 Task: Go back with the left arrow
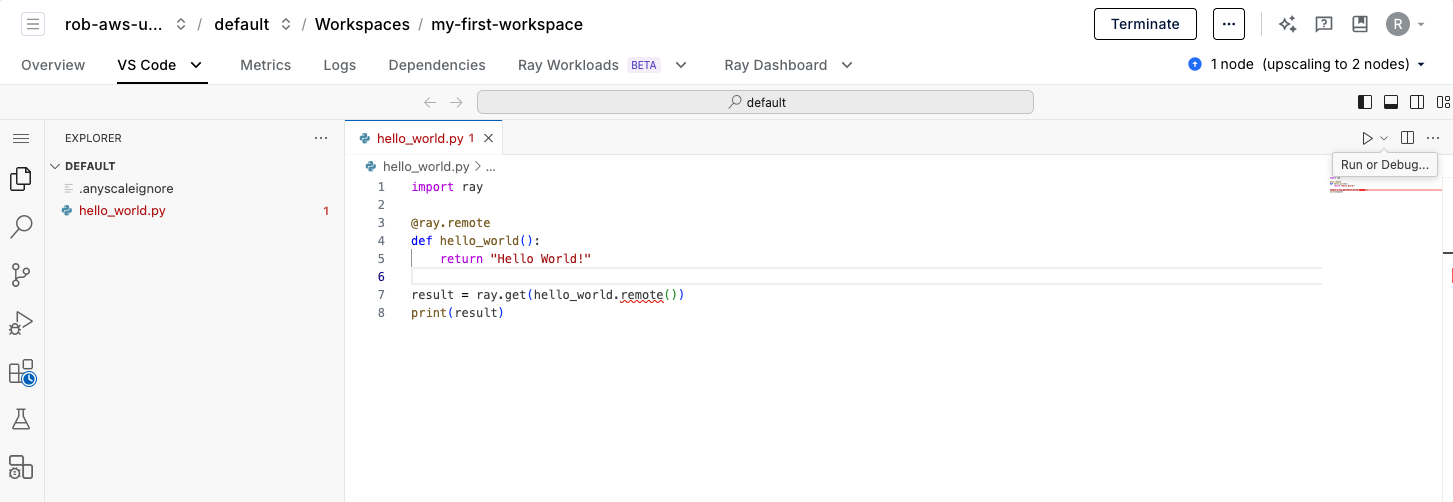click(x=430, y=102)
